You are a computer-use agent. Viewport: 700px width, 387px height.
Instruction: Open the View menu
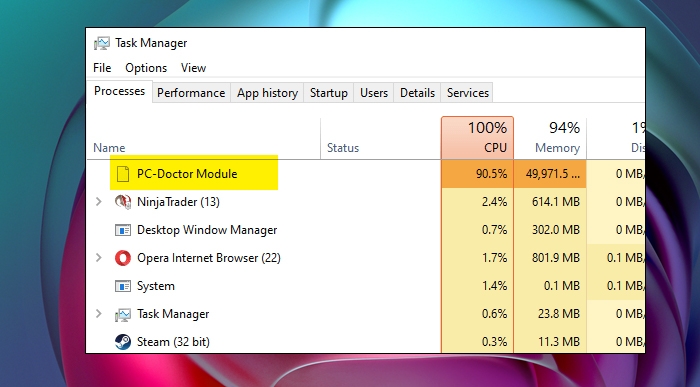pos(193,68)
